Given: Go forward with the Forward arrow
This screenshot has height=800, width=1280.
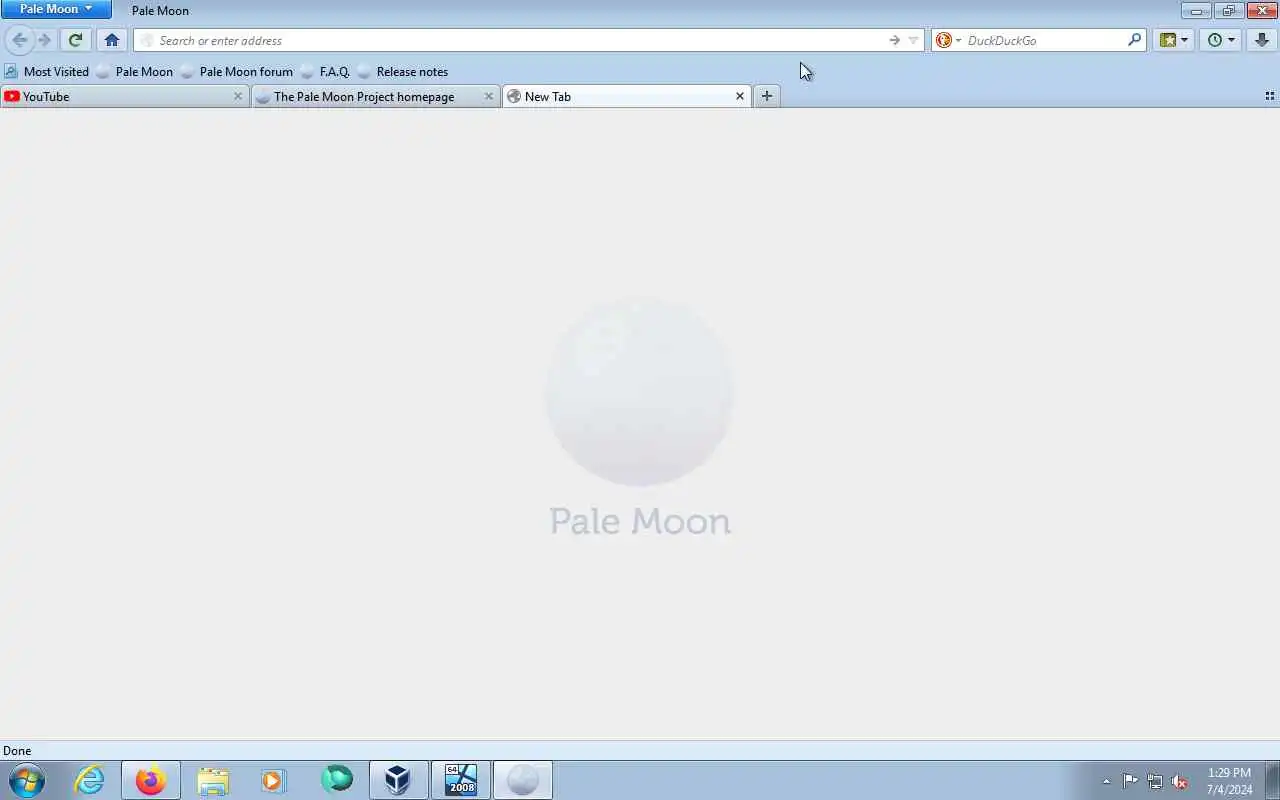Looking at the screenshot, I should pos(44,40).
